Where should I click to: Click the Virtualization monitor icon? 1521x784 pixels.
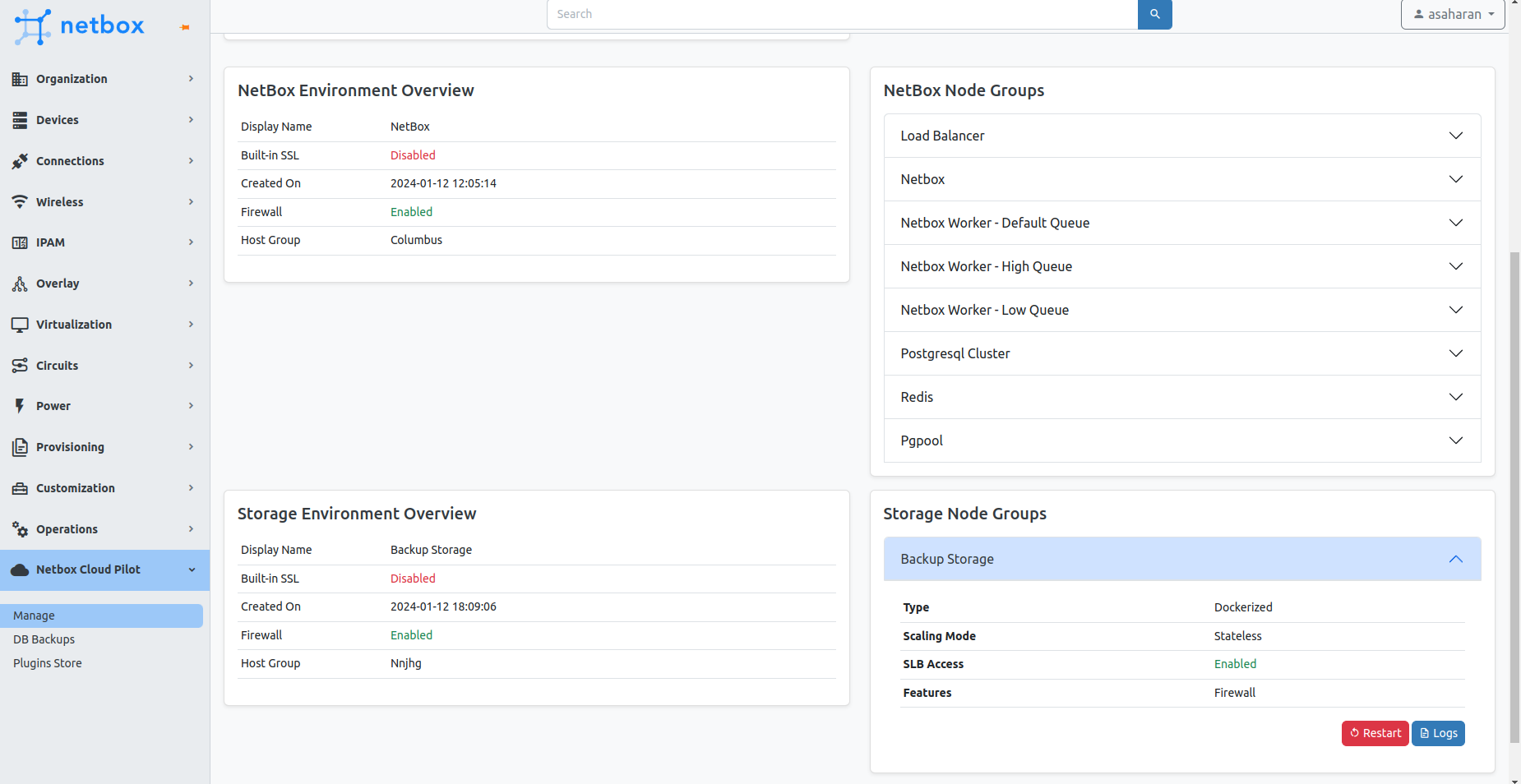click(20, 325)
